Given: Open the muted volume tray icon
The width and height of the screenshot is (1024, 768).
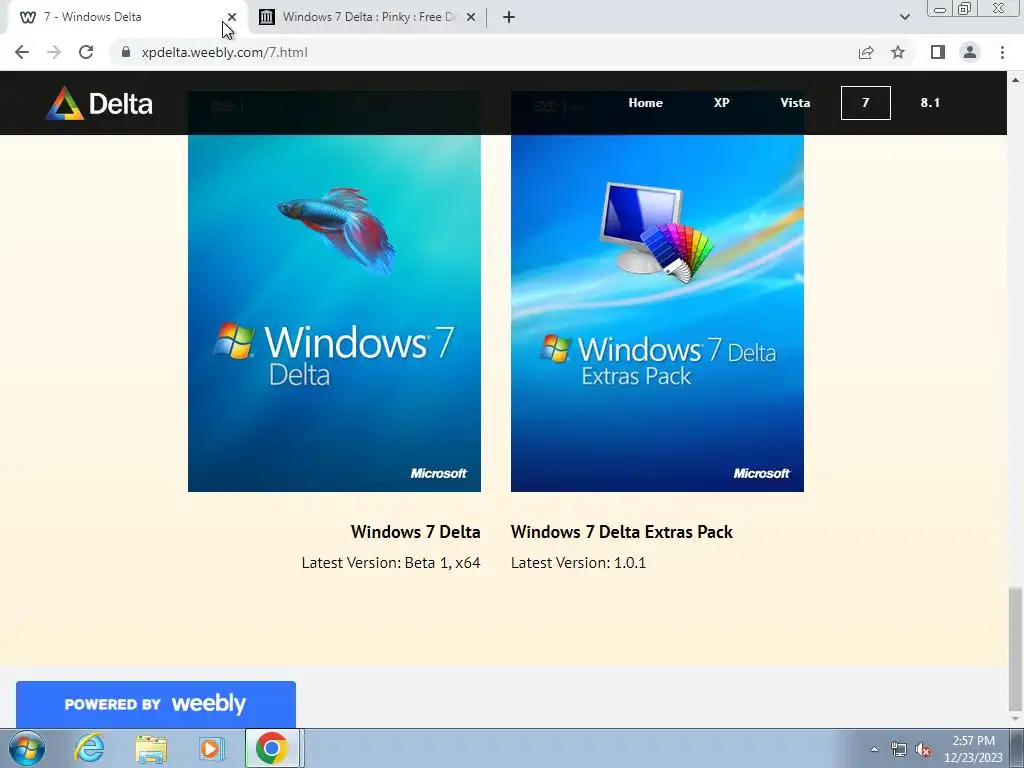Looking at the screenshot, I should (923, 749).
